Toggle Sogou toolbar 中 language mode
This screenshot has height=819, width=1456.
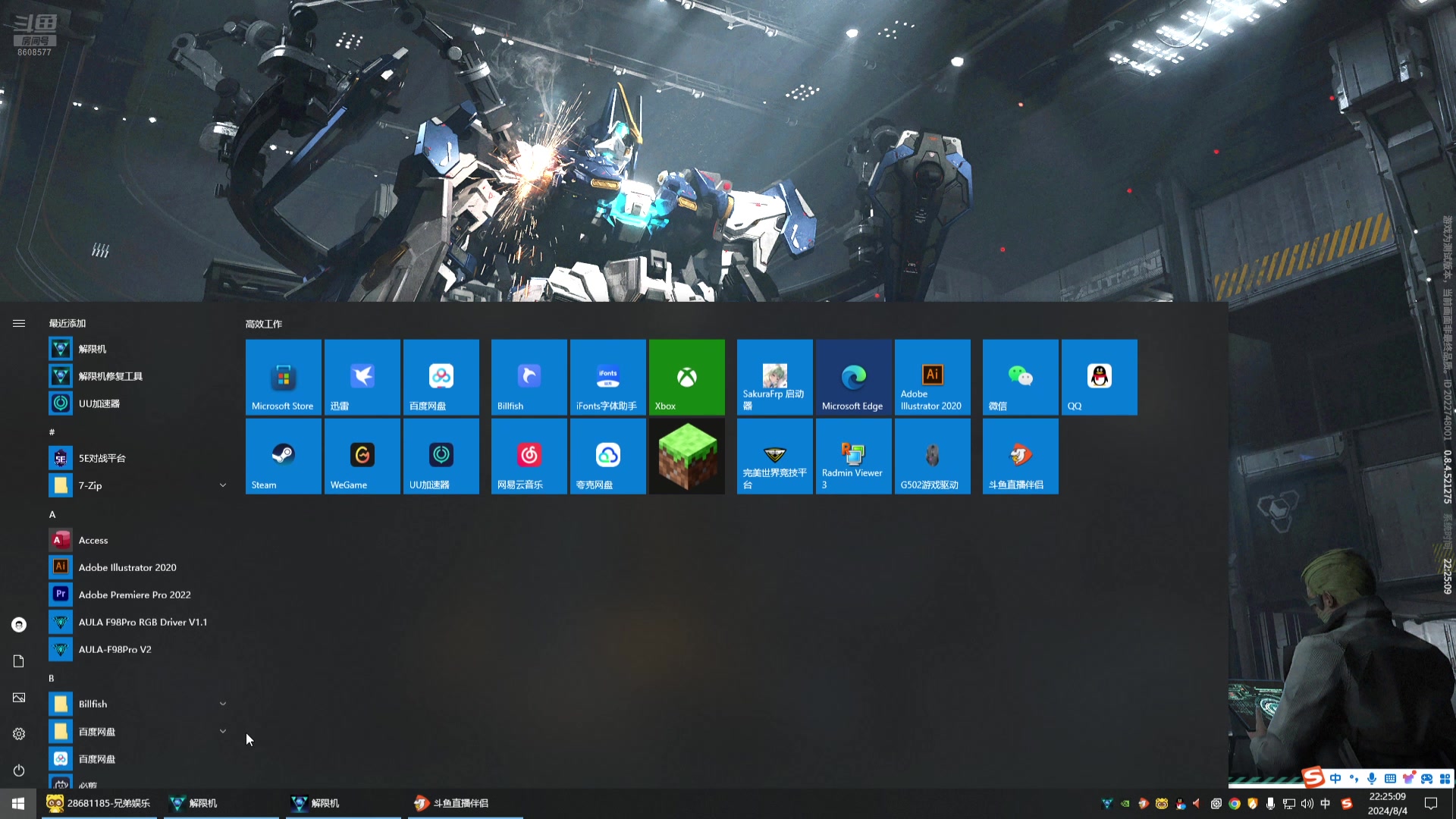tap(1335, 779)
